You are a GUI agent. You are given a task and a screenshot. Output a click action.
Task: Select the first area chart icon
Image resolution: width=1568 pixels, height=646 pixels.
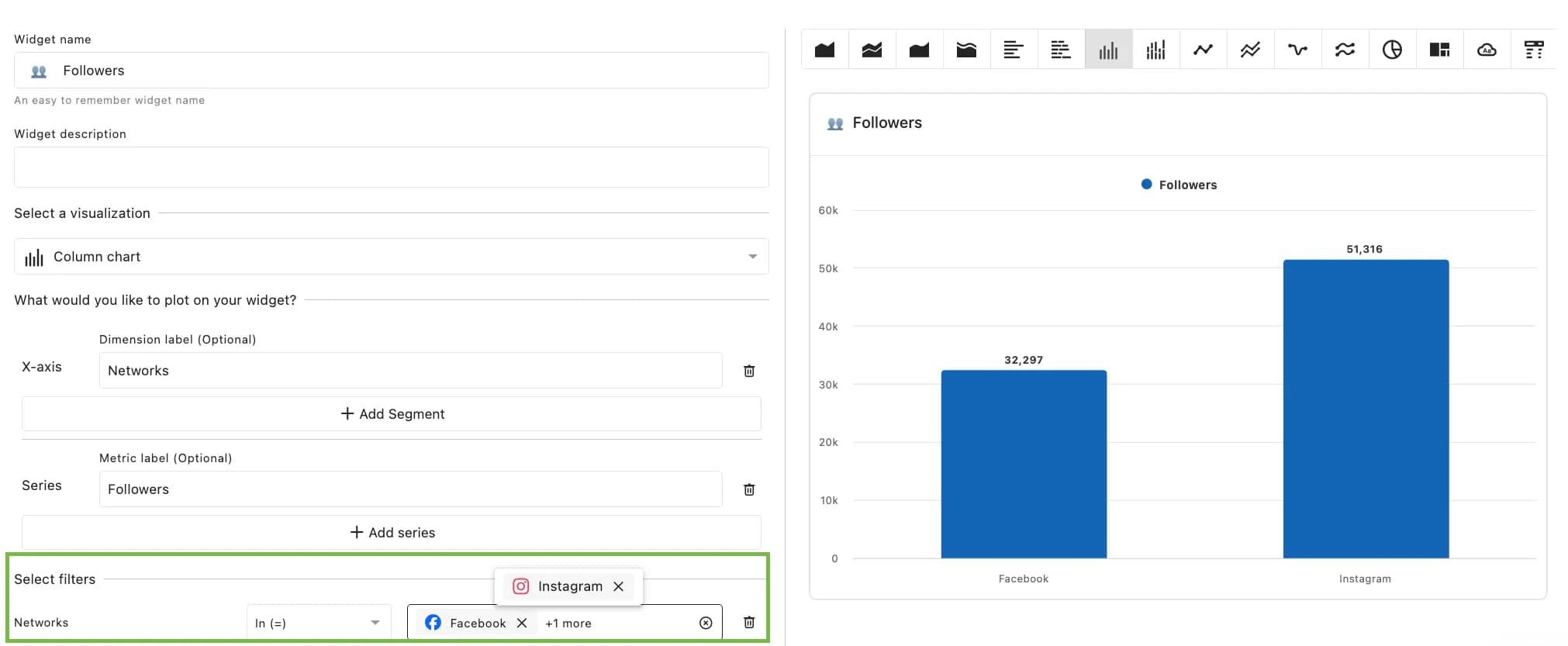pos(824,50)
